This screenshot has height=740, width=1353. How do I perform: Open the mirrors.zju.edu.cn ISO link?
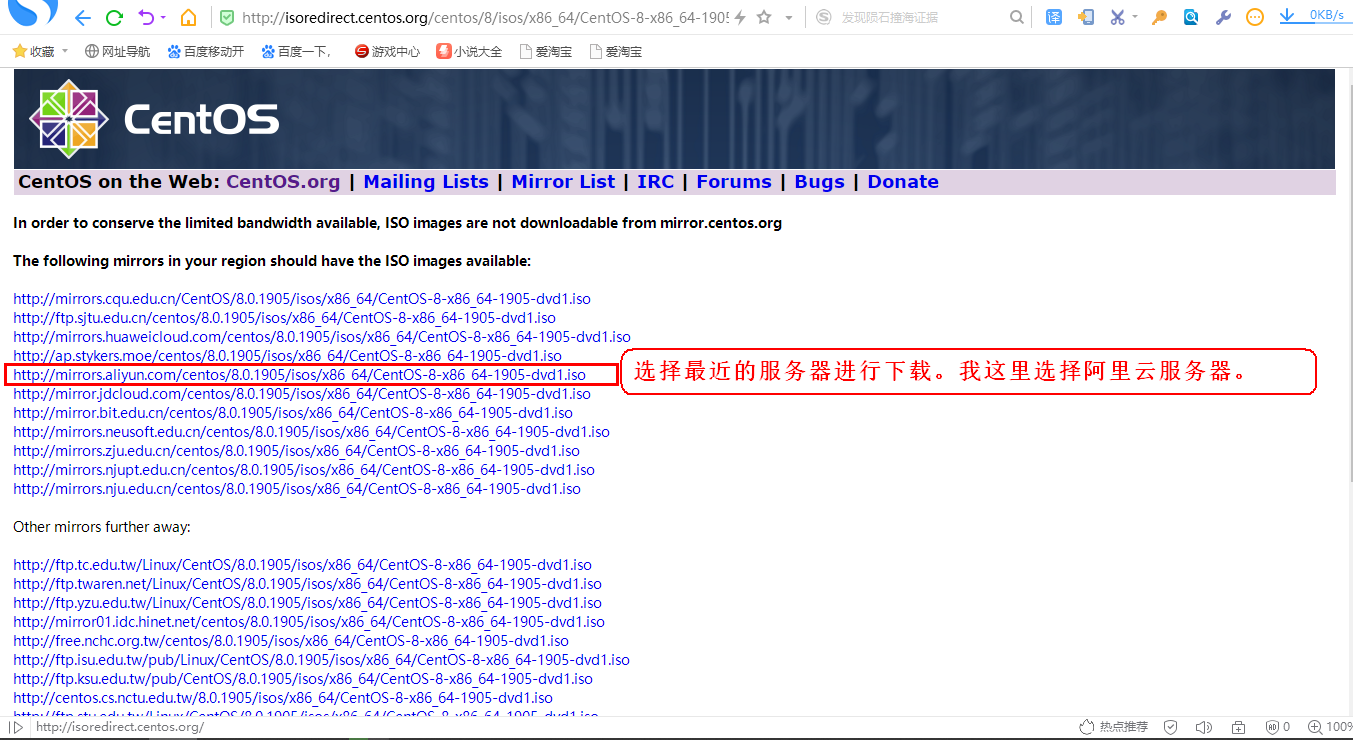click(296, 451)
